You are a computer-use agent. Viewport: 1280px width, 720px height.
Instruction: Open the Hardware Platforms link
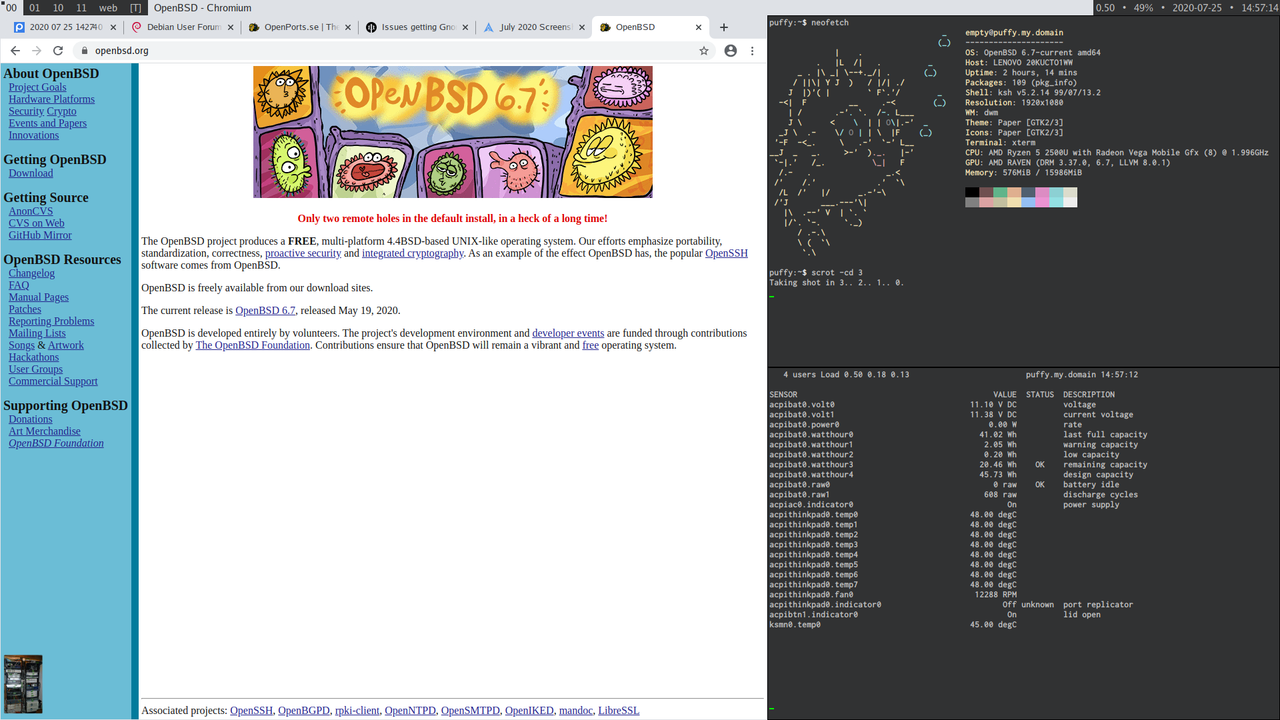52,99
